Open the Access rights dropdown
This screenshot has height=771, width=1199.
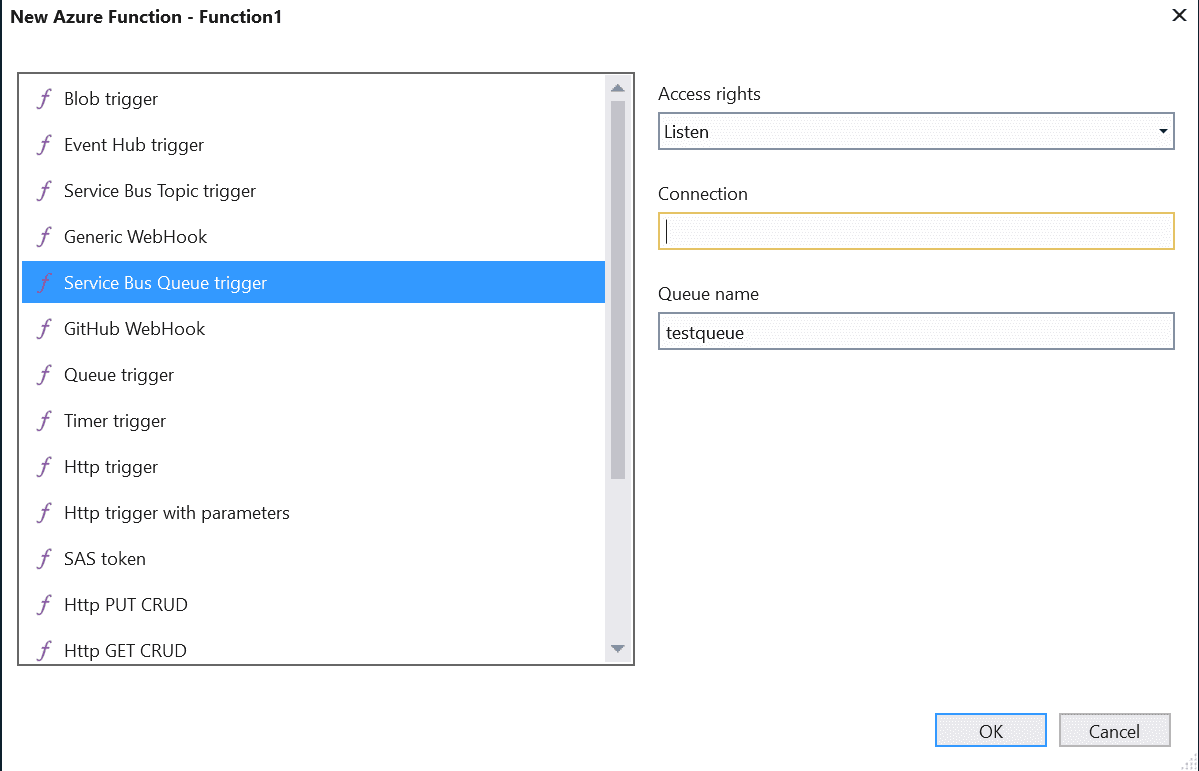(916, 132)
